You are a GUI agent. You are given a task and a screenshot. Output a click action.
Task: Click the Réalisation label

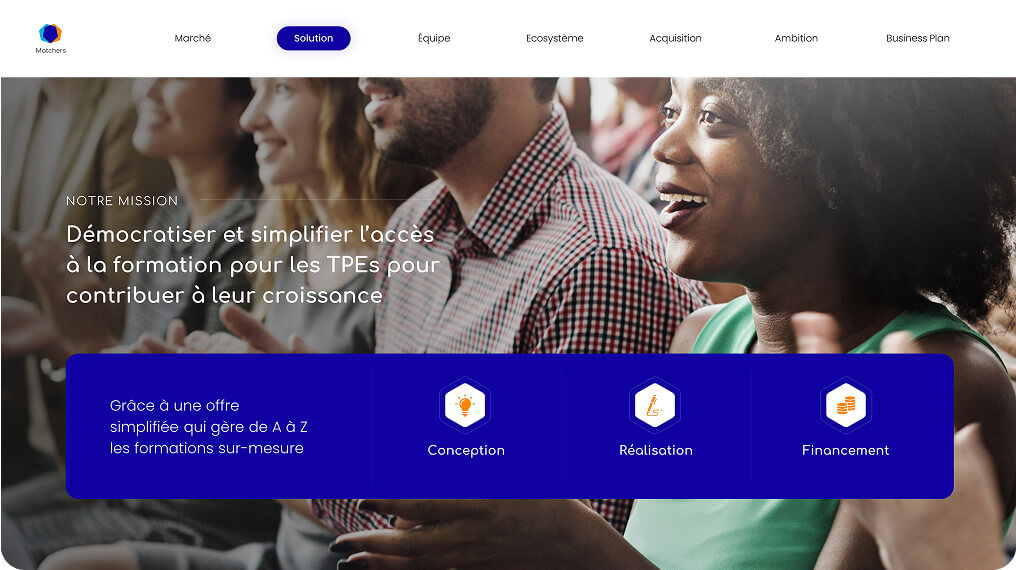tap(656, 450)
